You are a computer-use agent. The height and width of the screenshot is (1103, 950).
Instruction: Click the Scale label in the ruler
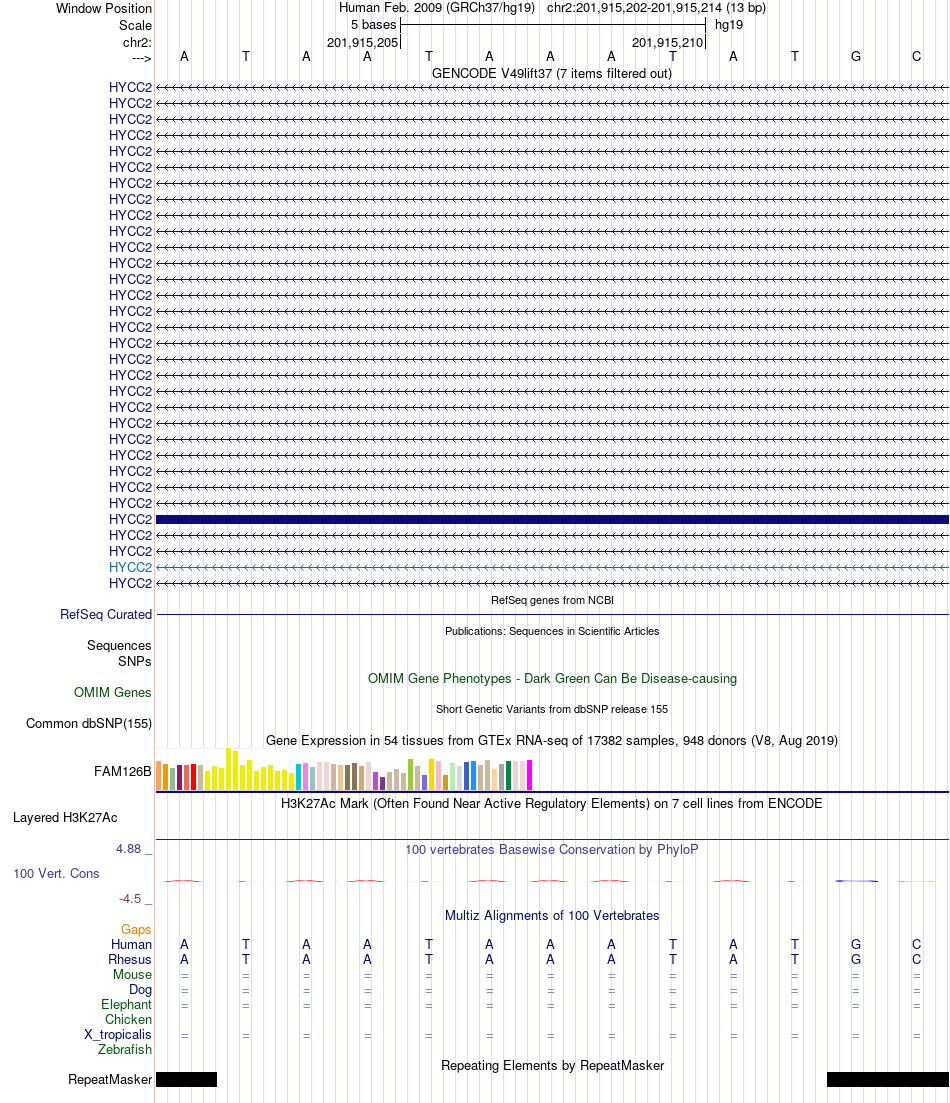pyautogui.click(x=135, y=25)
